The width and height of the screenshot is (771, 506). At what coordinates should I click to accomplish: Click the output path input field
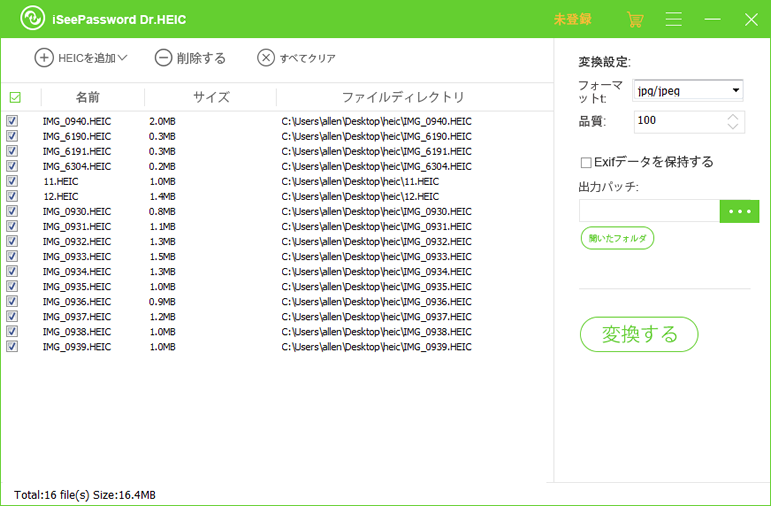point(649,211)
